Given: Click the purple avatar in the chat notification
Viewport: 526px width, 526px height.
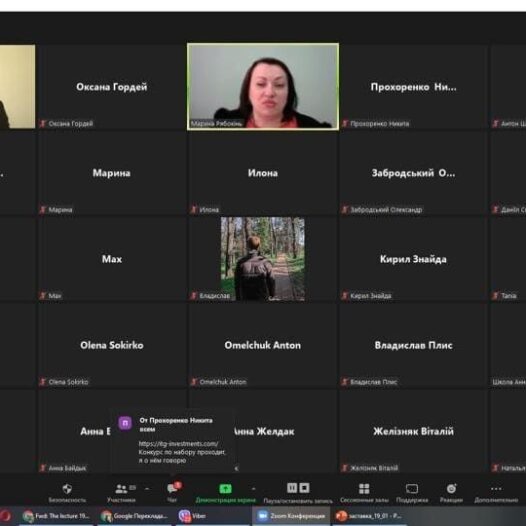Looking at the screenshot, I should pyautogui.click(x=125, y=423).
